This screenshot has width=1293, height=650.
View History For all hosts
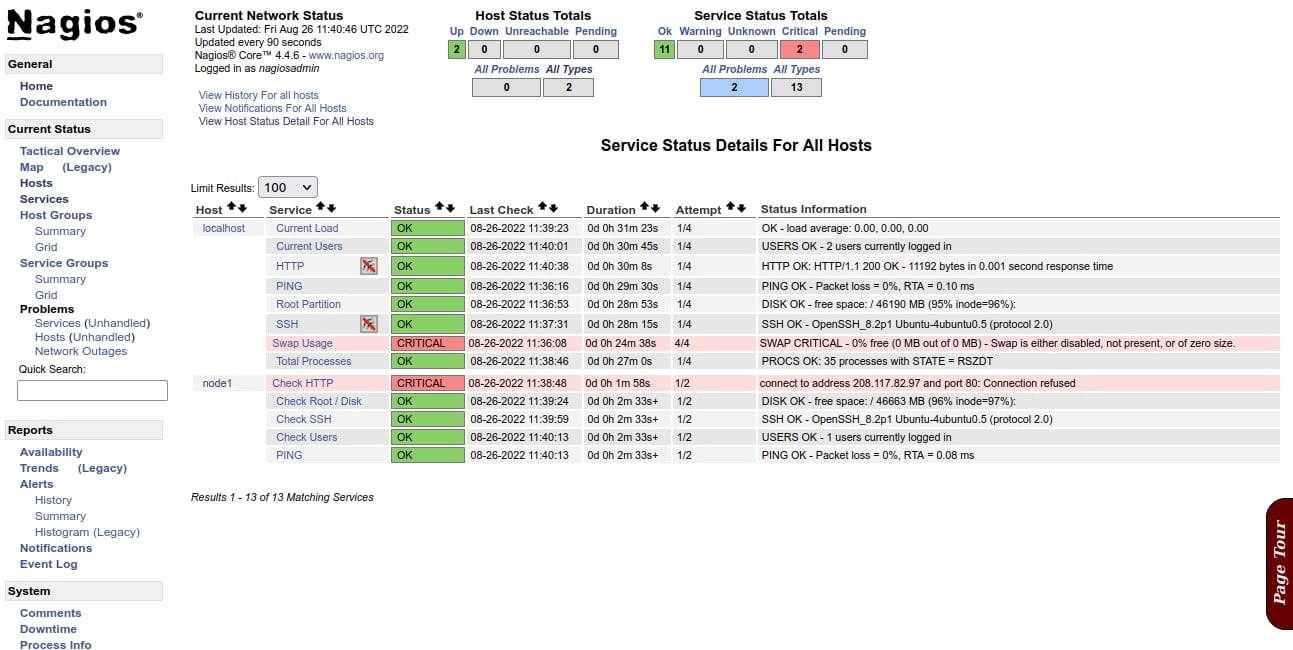259,95
